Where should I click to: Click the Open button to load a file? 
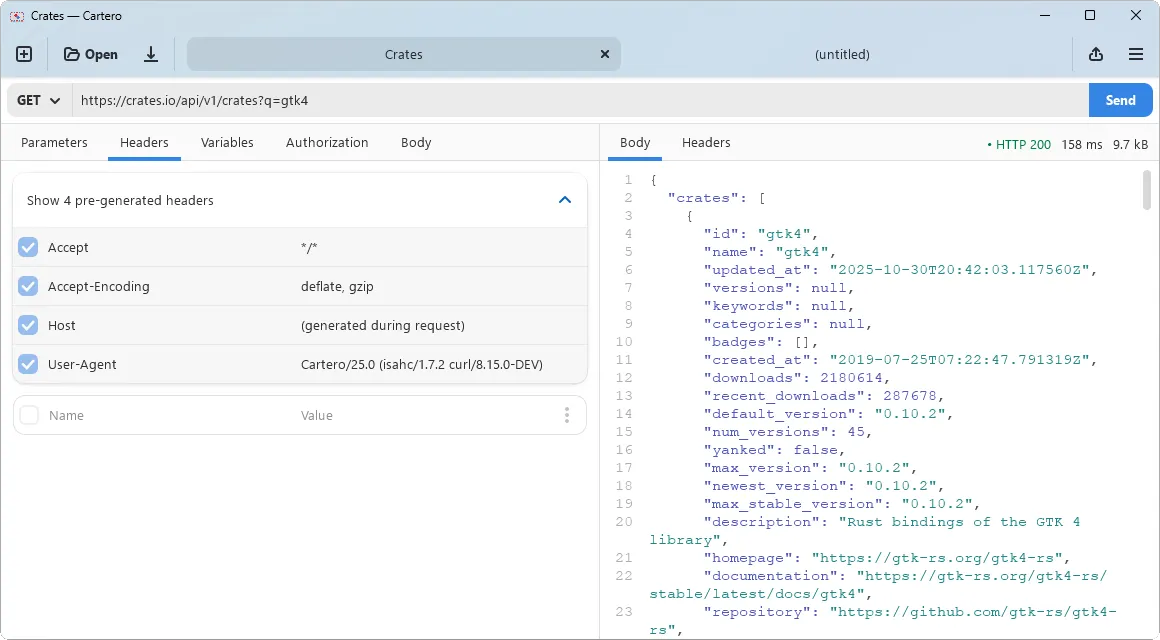coord(89,54)
